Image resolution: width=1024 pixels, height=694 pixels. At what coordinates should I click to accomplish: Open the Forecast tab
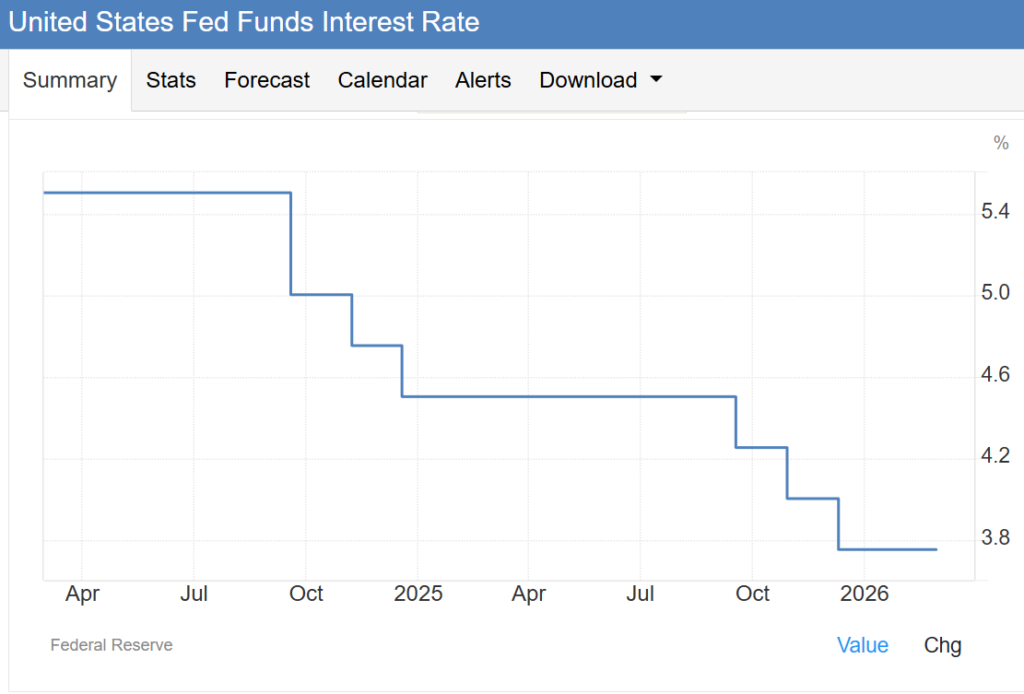tap(267, 81)
